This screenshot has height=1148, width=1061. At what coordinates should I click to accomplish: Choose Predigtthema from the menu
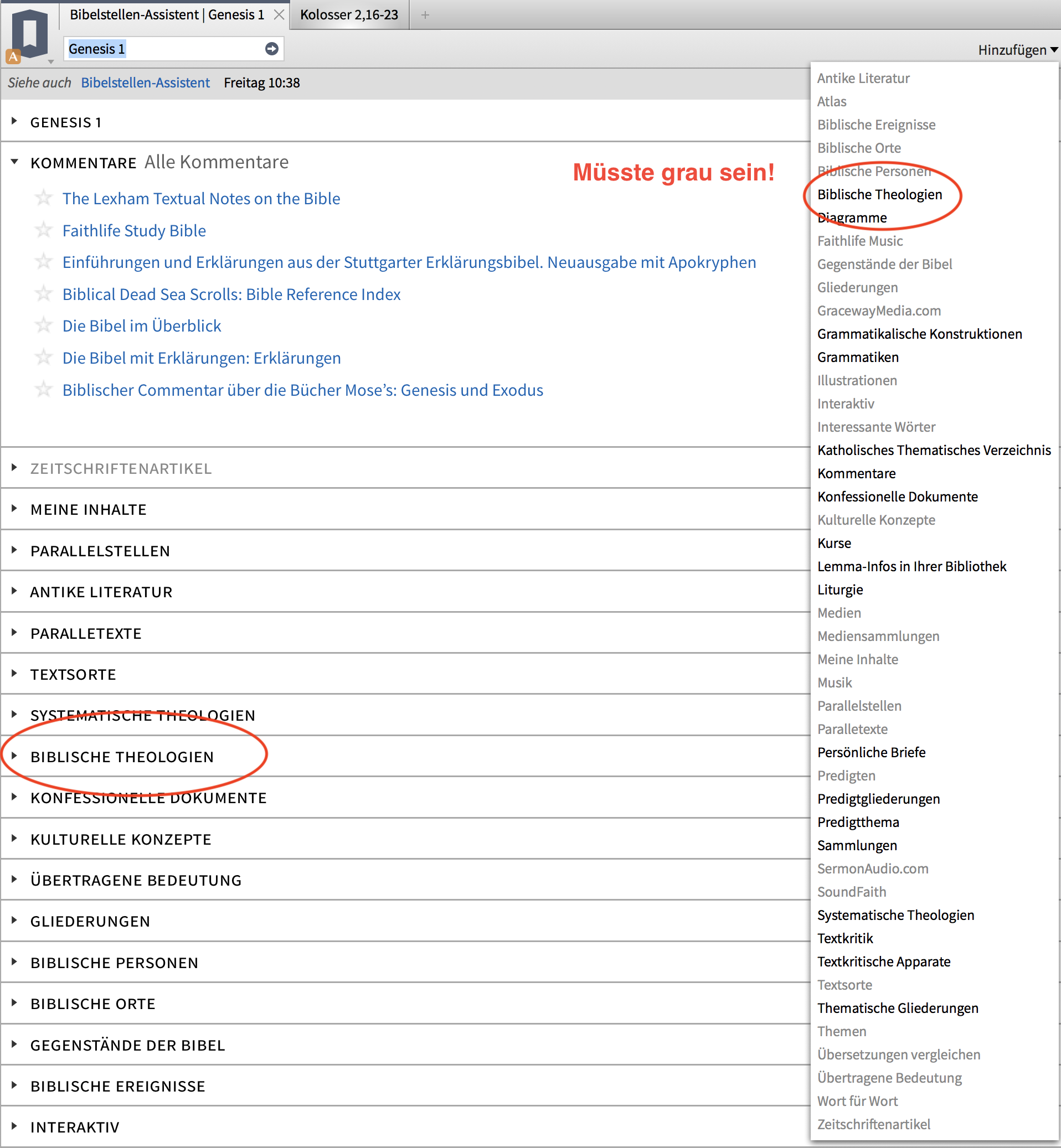coord(858,822)
